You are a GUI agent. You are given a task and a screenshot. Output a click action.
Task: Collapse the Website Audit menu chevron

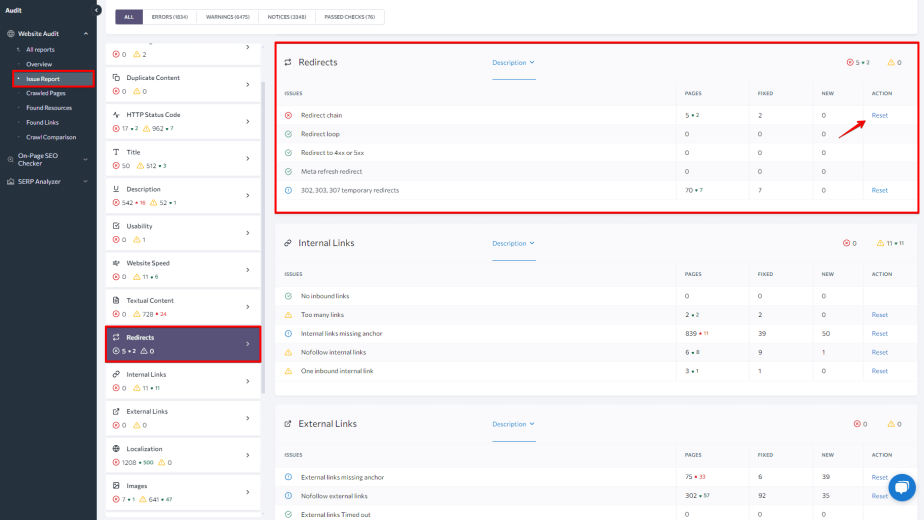coord(86,34)
